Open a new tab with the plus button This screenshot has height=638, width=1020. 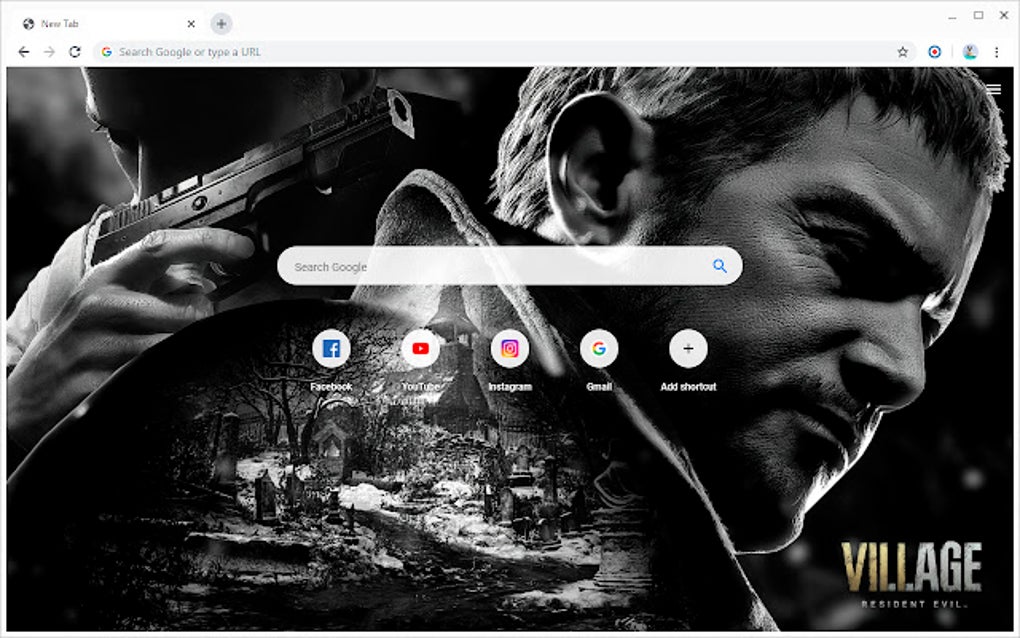click(221, 24)
